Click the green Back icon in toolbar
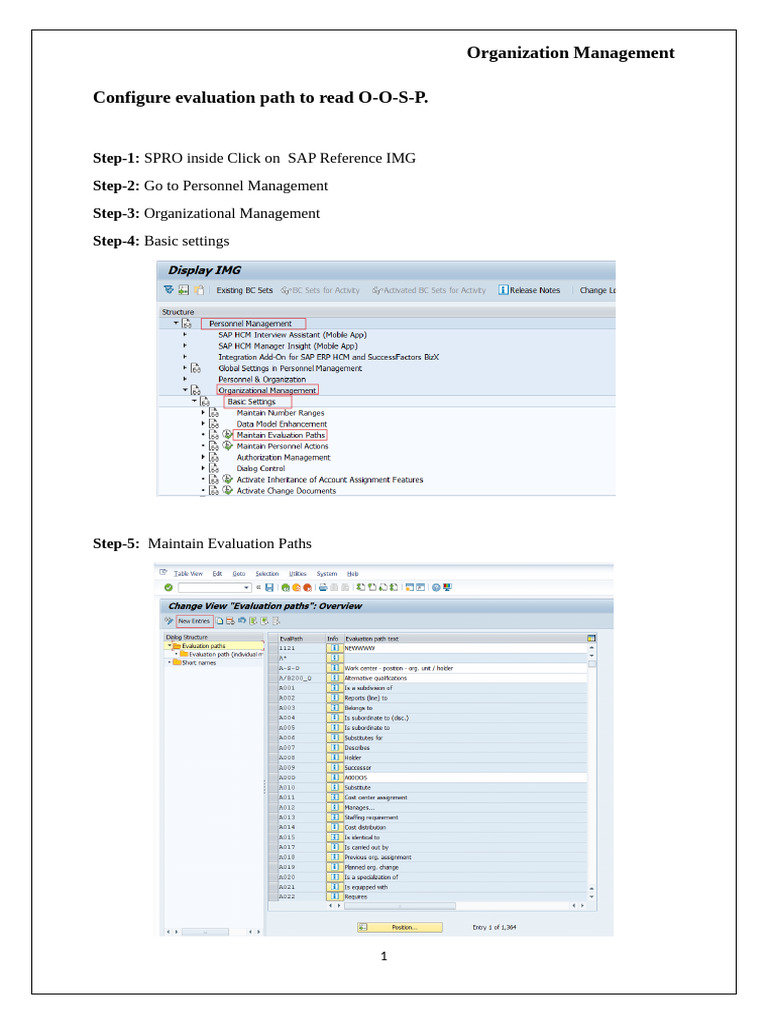Viewport: 768px width, 1024px height. point(286,587)
